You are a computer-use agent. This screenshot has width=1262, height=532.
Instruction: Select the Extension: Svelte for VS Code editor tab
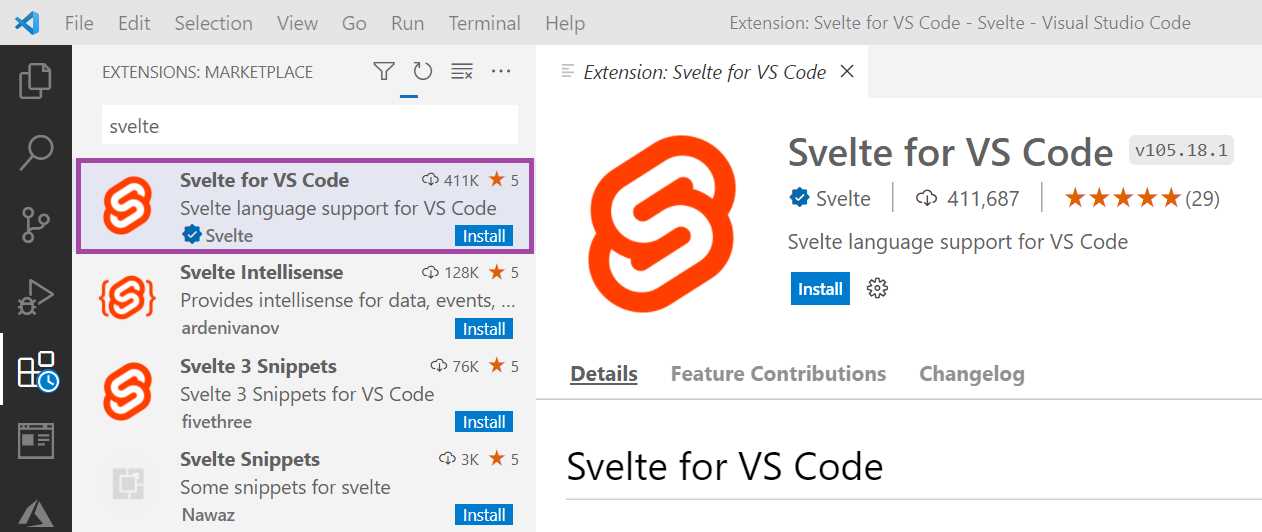pos(703,72)
